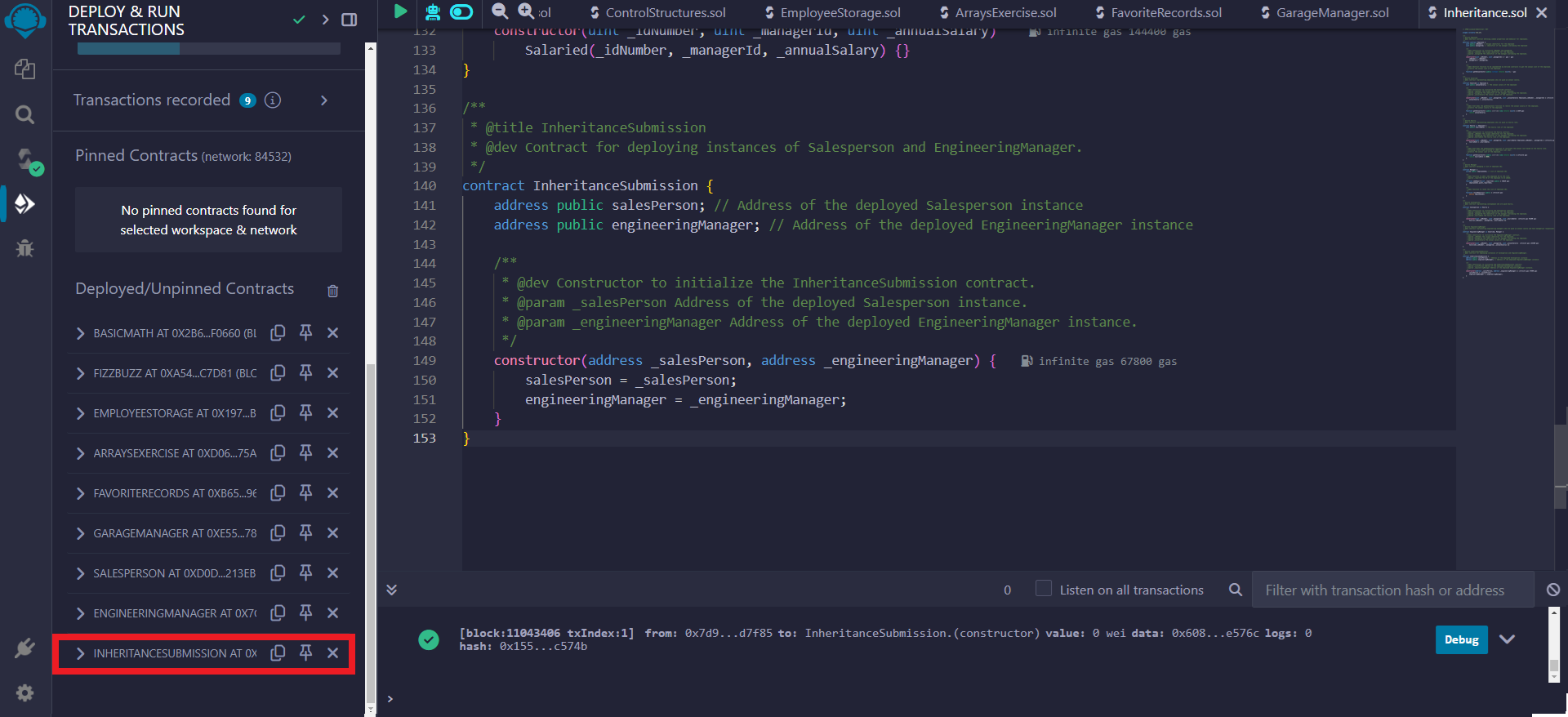Screen dimensions: 1568x717
Task: Expand the BASICMATH deployed contract
Action: pos(80,333)
